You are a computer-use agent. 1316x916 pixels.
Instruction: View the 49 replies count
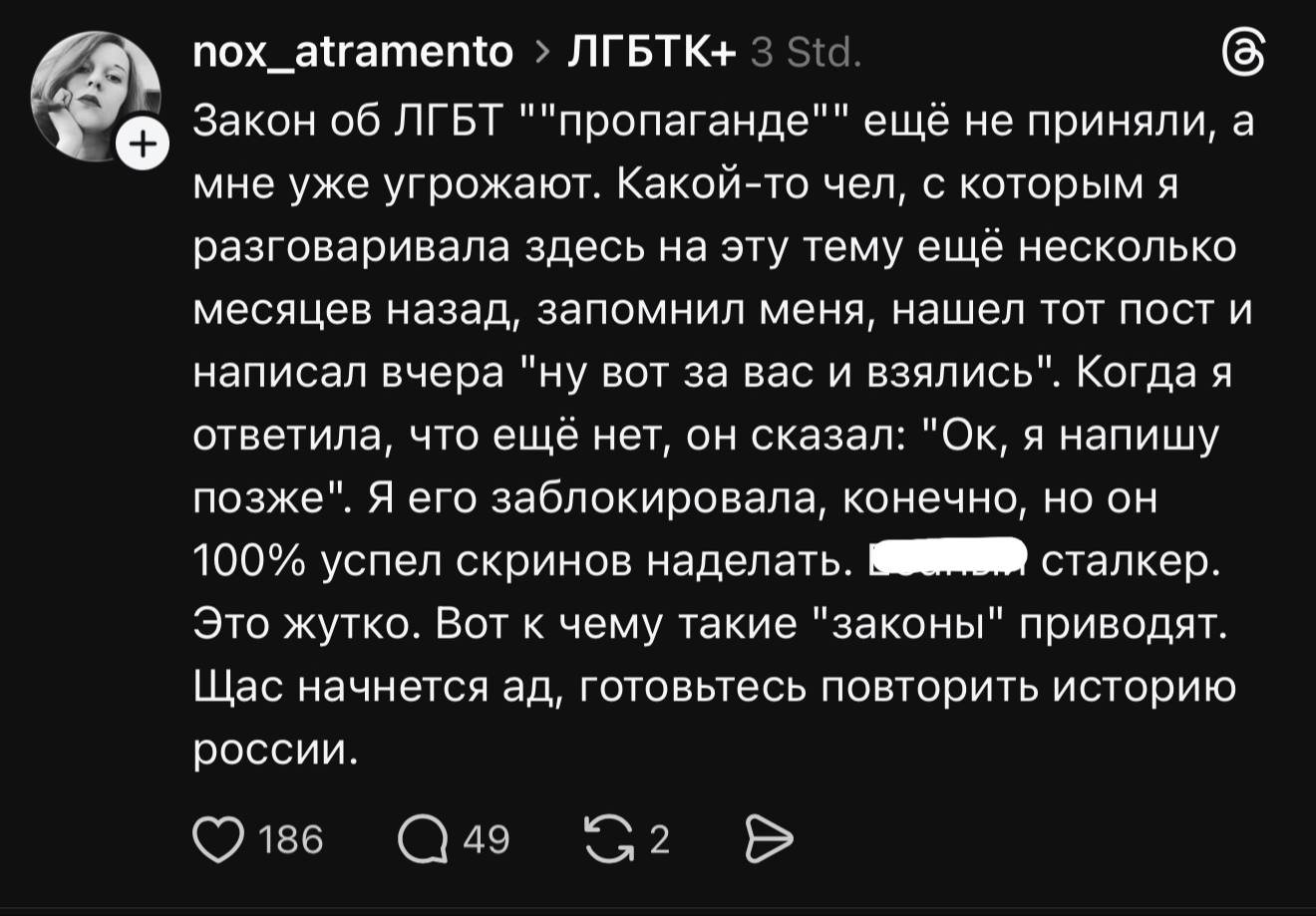(x=487, y=841)
